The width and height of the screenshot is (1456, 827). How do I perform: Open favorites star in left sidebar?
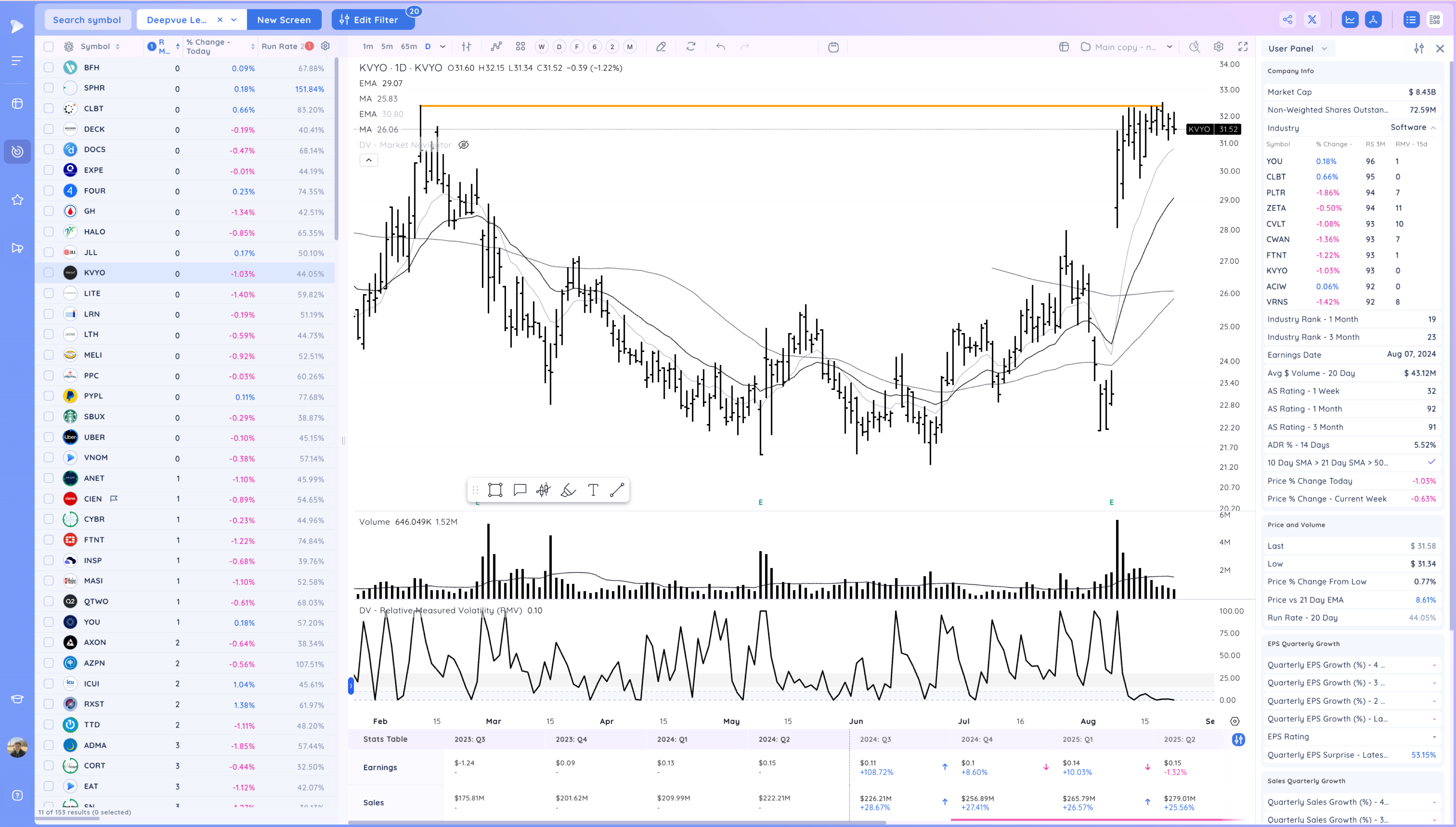pyautogui.click(x=17, y=199)
